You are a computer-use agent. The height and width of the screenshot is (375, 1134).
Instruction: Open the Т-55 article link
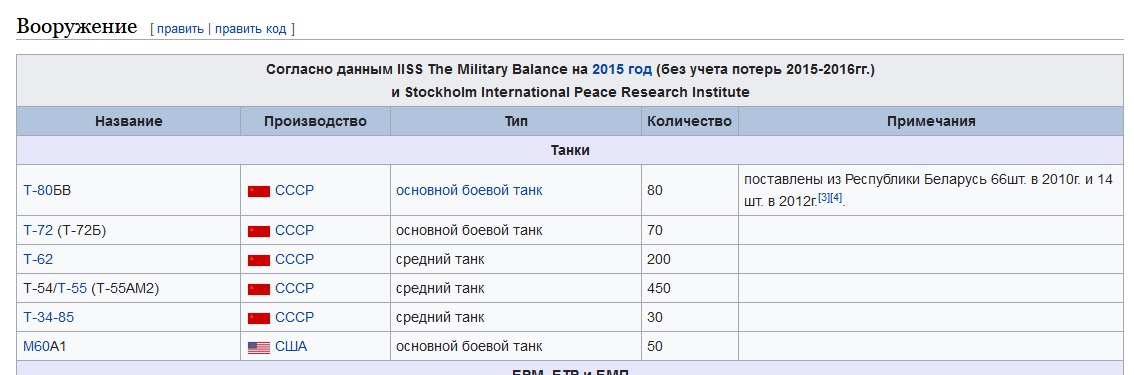coord(72,288)
